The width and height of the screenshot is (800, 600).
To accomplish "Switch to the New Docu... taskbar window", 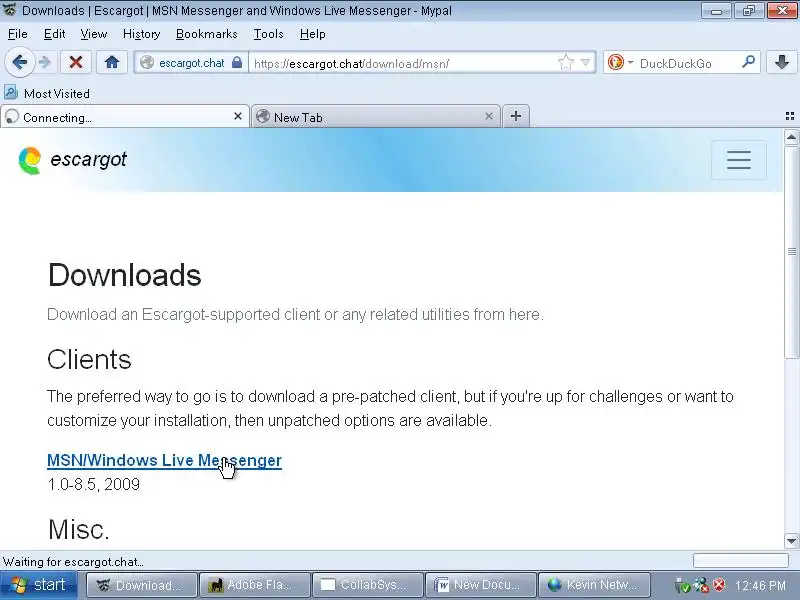I will [481, 585].
